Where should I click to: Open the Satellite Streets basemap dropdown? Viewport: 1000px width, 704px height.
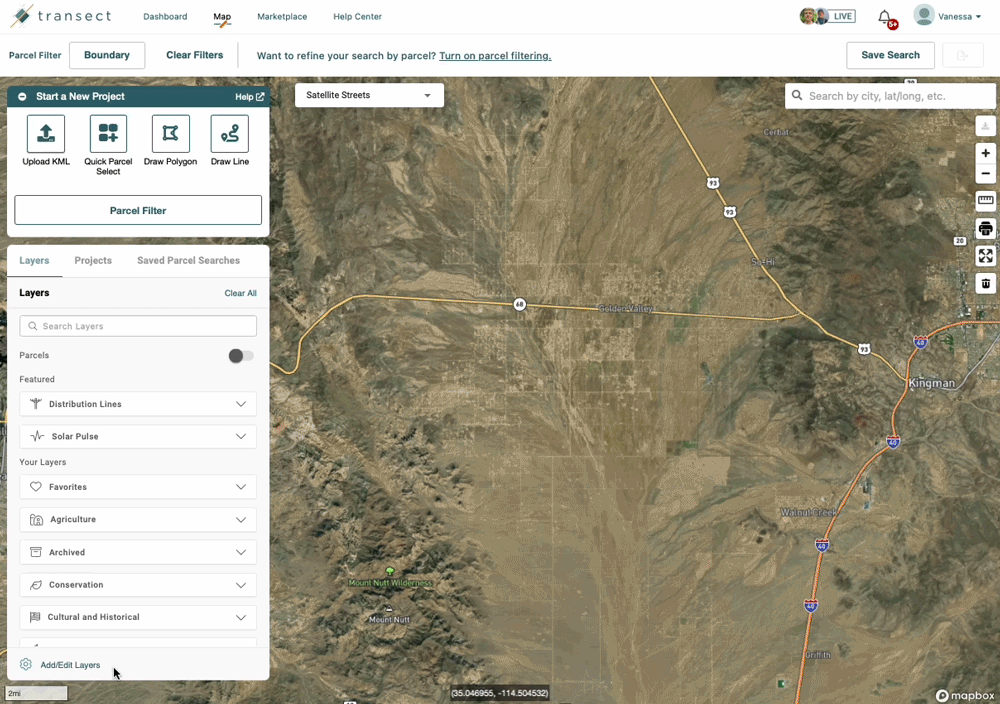click(369, 95)
